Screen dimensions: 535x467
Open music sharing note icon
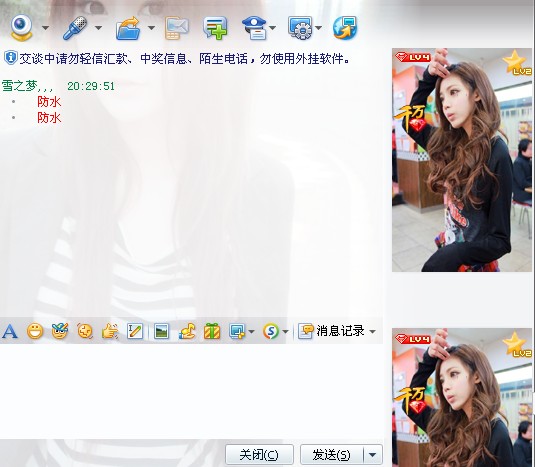click(x=187, y=331)
